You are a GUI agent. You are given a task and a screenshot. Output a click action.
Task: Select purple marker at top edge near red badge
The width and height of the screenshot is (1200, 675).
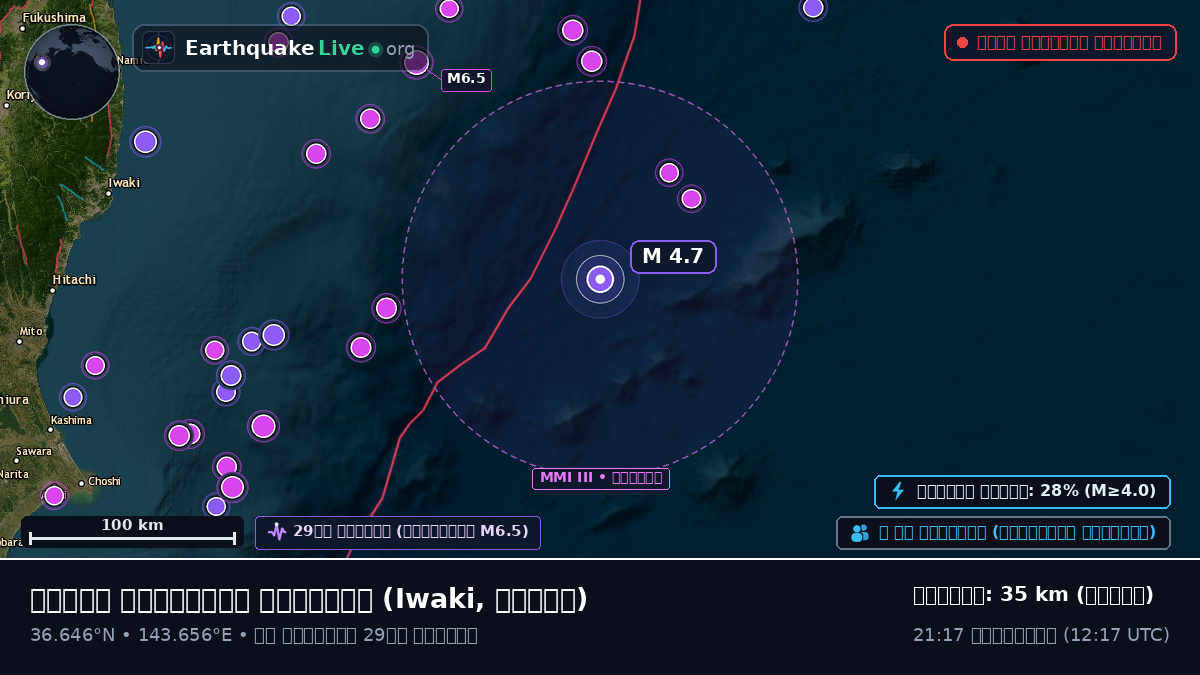click(x=813, y=7)
